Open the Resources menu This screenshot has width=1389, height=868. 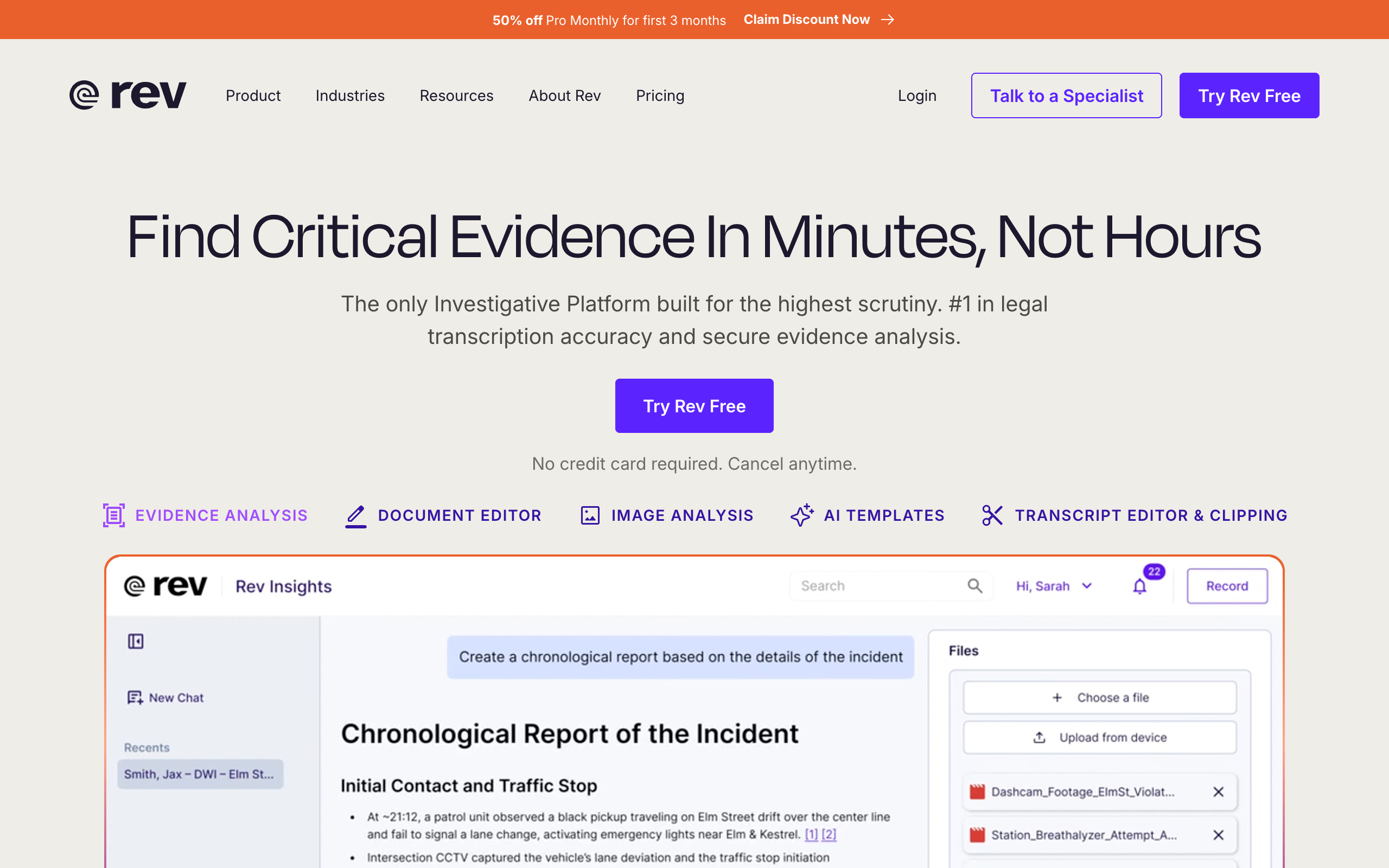[x=456, y=95]
